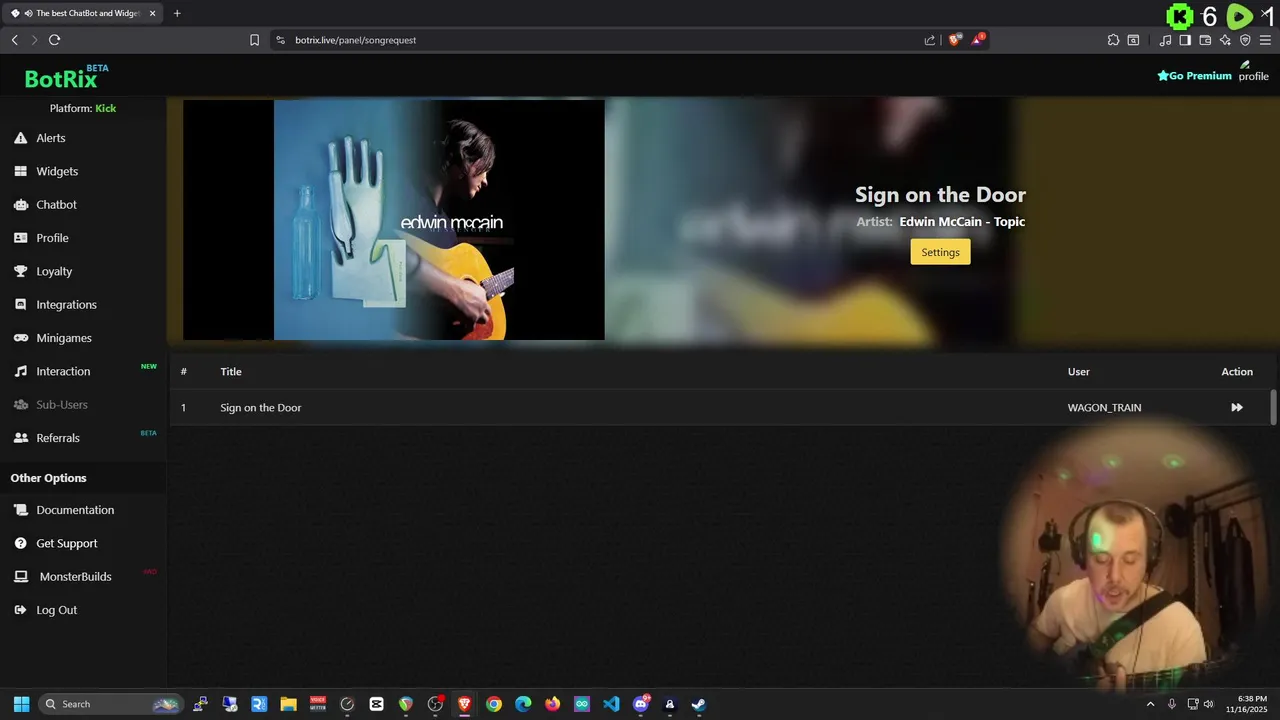The image size is (1280, 720).
Task: Click the system tray volume icon
Action: point(1208,704)
